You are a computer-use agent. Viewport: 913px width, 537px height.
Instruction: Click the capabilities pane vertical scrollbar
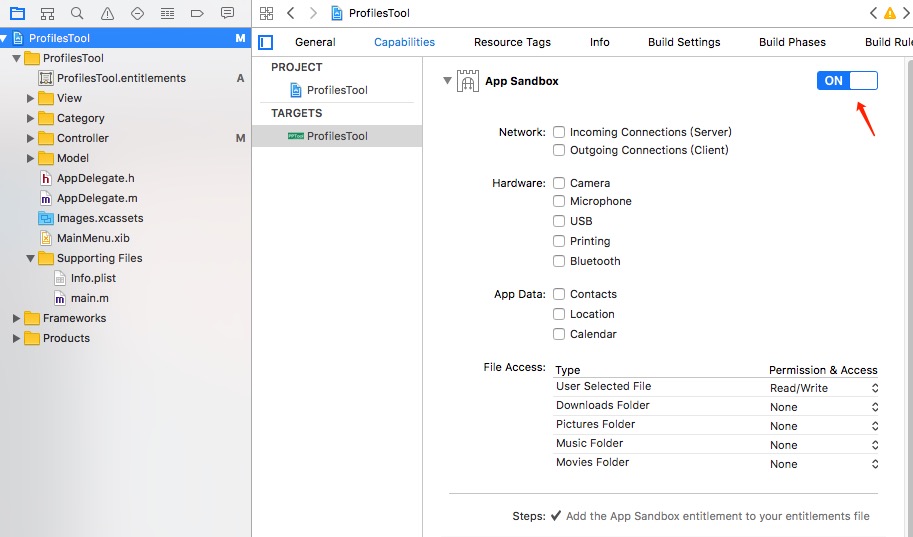910,297
